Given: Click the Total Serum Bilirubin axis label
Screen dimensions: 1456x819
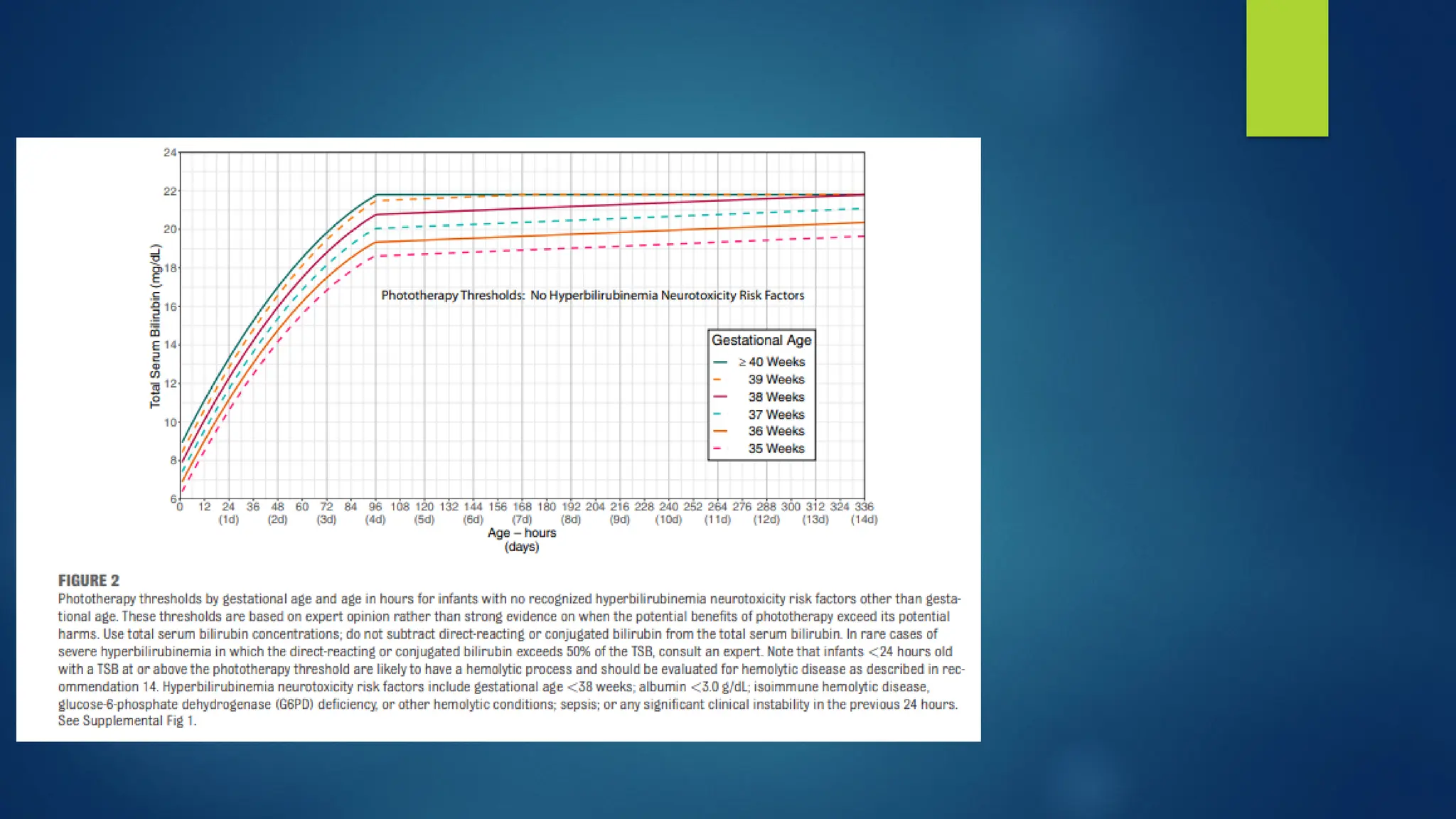Looking at the screenshot, I should 155,326.
